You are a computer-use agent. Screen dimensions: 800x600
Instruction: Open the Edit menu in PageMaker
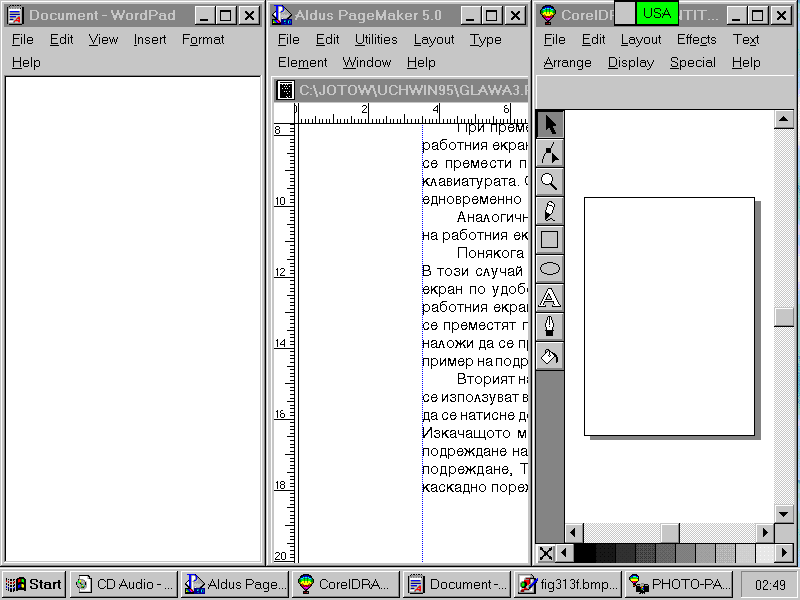327,39
